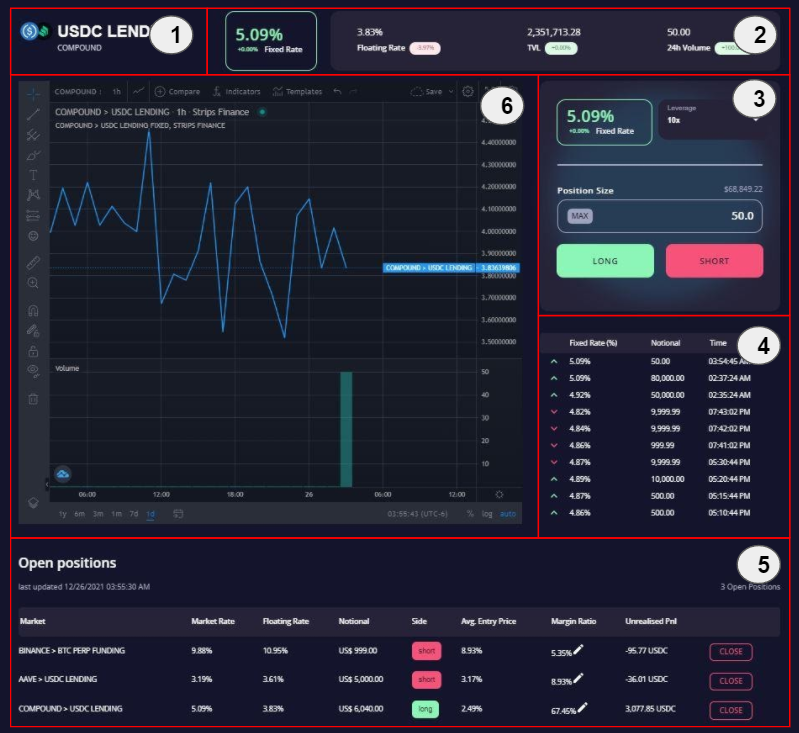The image size is (799, 733).
Task: Click the trash icon to remove drawings
Action: [34, 400]
